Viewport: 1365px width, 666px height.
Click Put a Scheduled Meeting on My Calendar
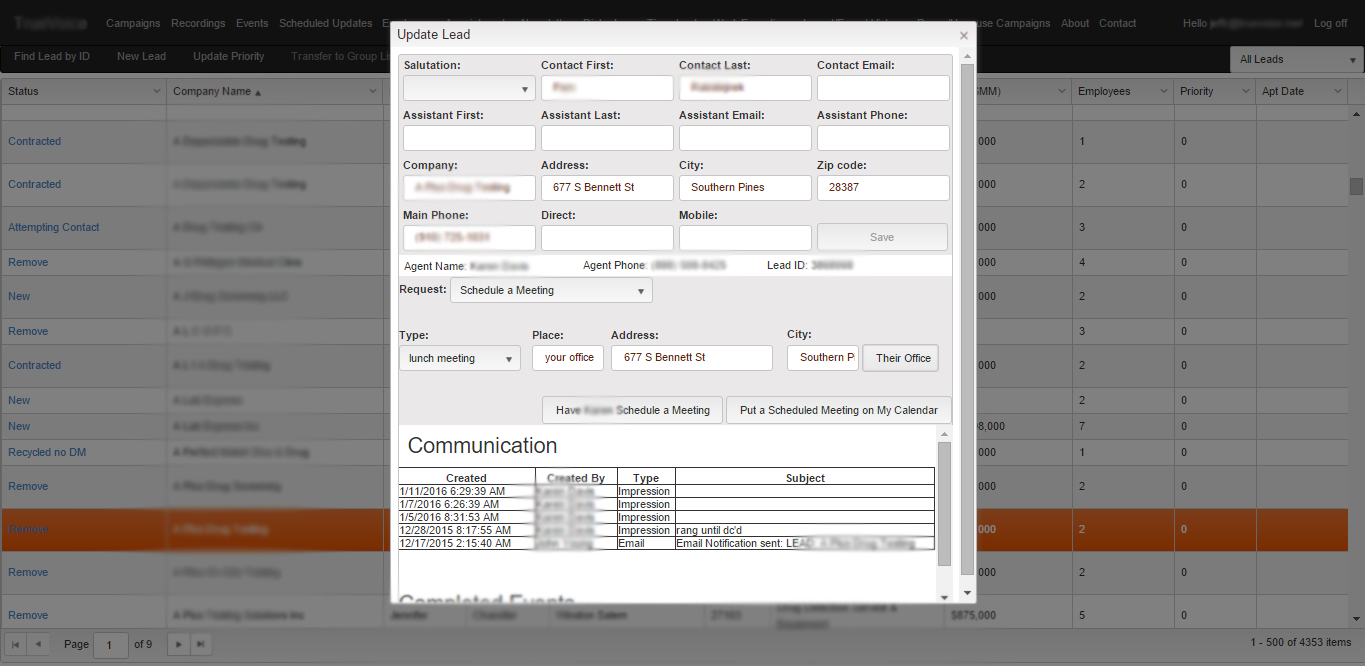[x=839, y=410]
